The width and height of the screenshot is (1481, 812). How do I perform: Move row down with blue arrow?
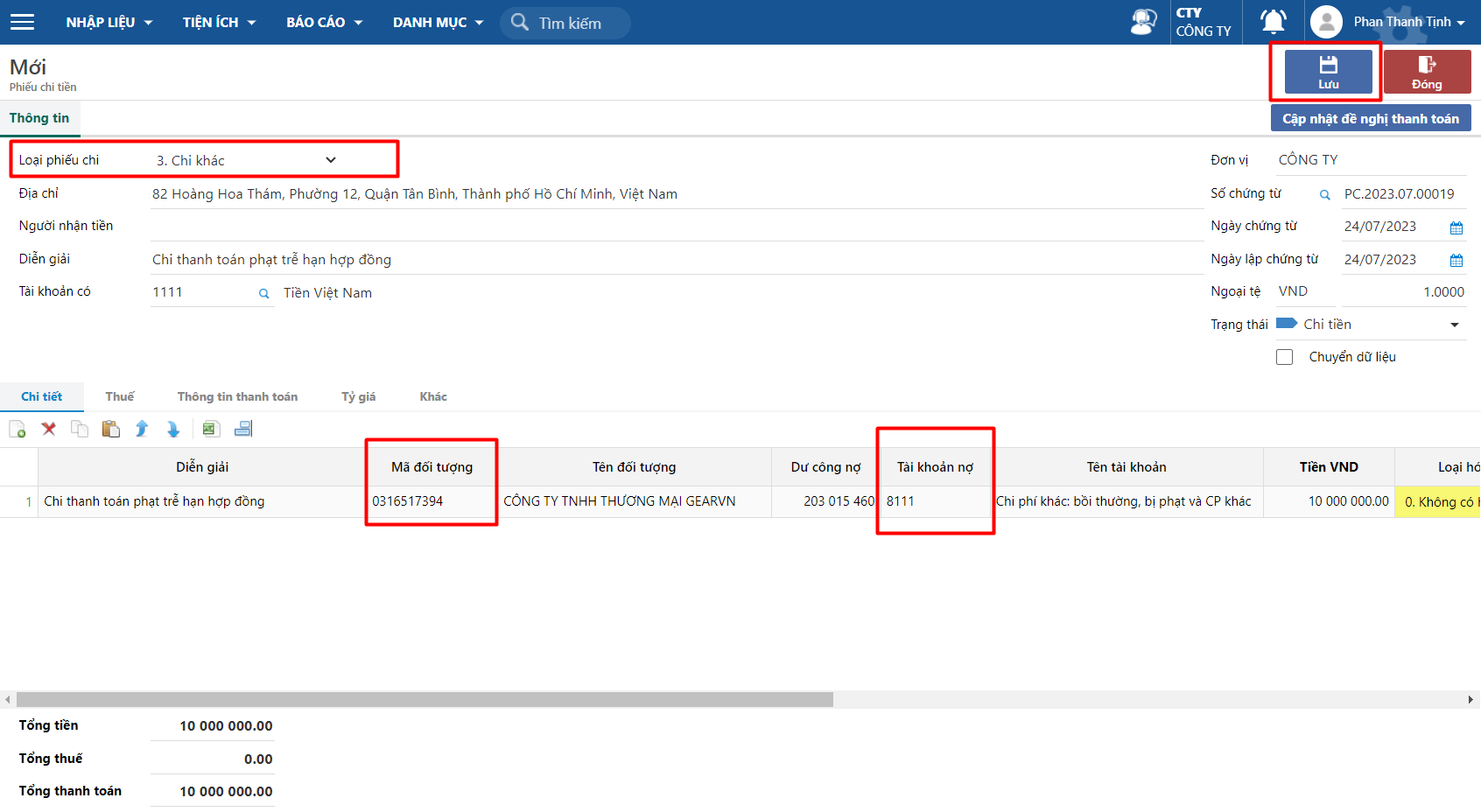173,429
